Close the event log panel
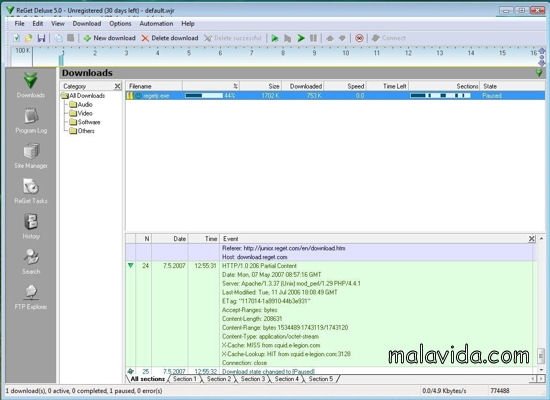 [x=532, y=239]
